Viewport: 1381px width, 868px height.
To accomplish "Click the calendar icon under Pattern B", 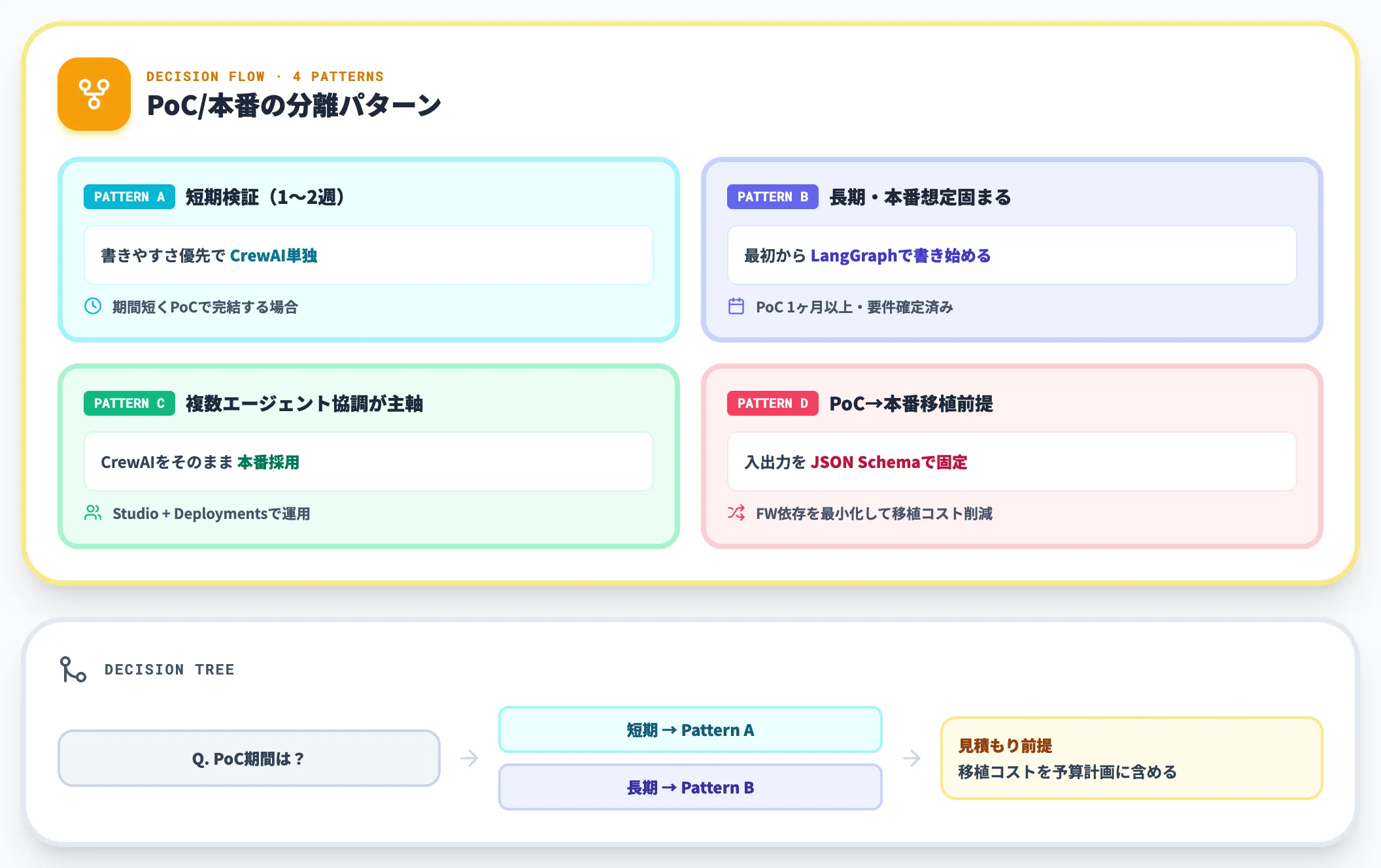I will (736, 306).
